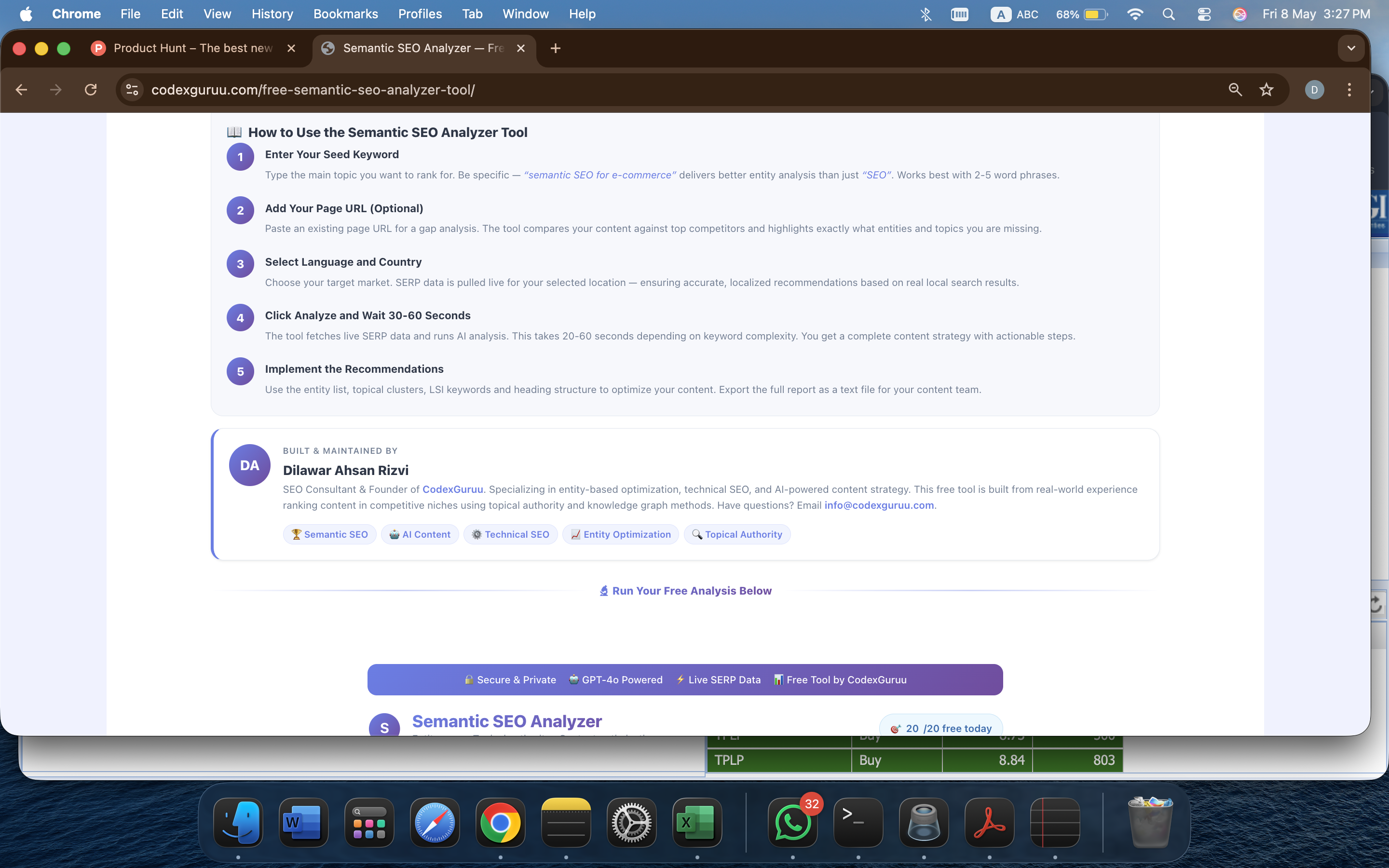Open the Profiles menu
Screen dimensions: 1389x868
420,14
